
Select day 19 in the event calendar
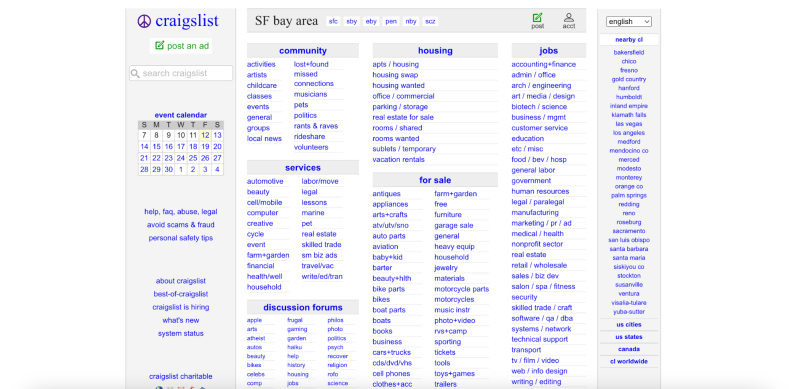[x=205, y=147]
